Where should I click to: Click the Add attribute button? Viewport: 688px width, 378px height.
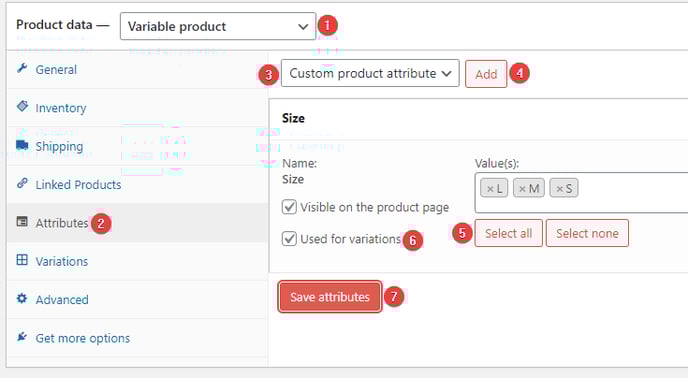[x=486, y=74]
